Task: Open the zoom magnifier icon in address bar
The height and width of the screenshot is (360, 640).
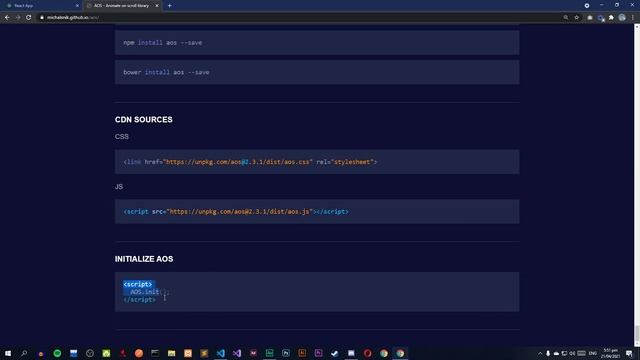Action: (x=566, y=18)
